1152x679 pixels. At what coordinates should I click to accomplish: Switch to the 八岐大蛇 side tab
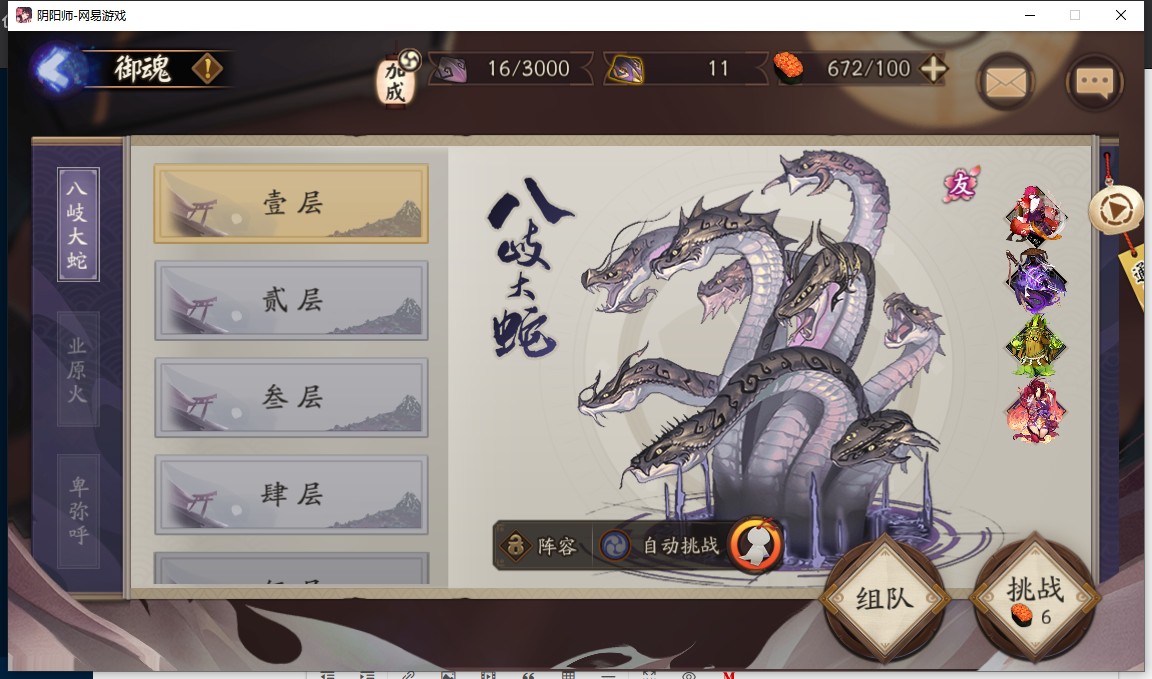pyautogui.click(x=78, y=224)
